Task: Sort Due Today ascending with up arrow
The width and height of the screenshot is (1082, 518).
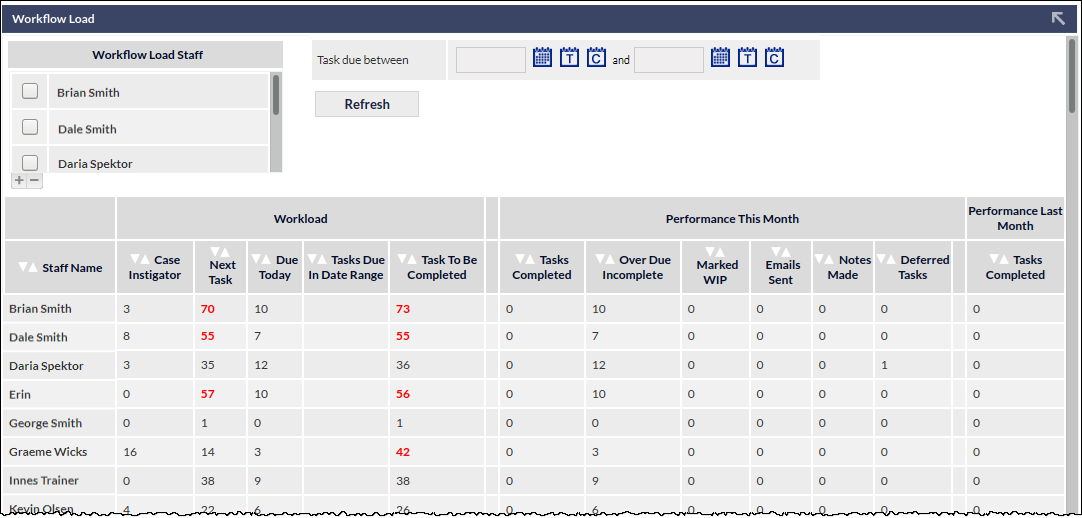Action: pyautogui.click(x=266, y=260)
